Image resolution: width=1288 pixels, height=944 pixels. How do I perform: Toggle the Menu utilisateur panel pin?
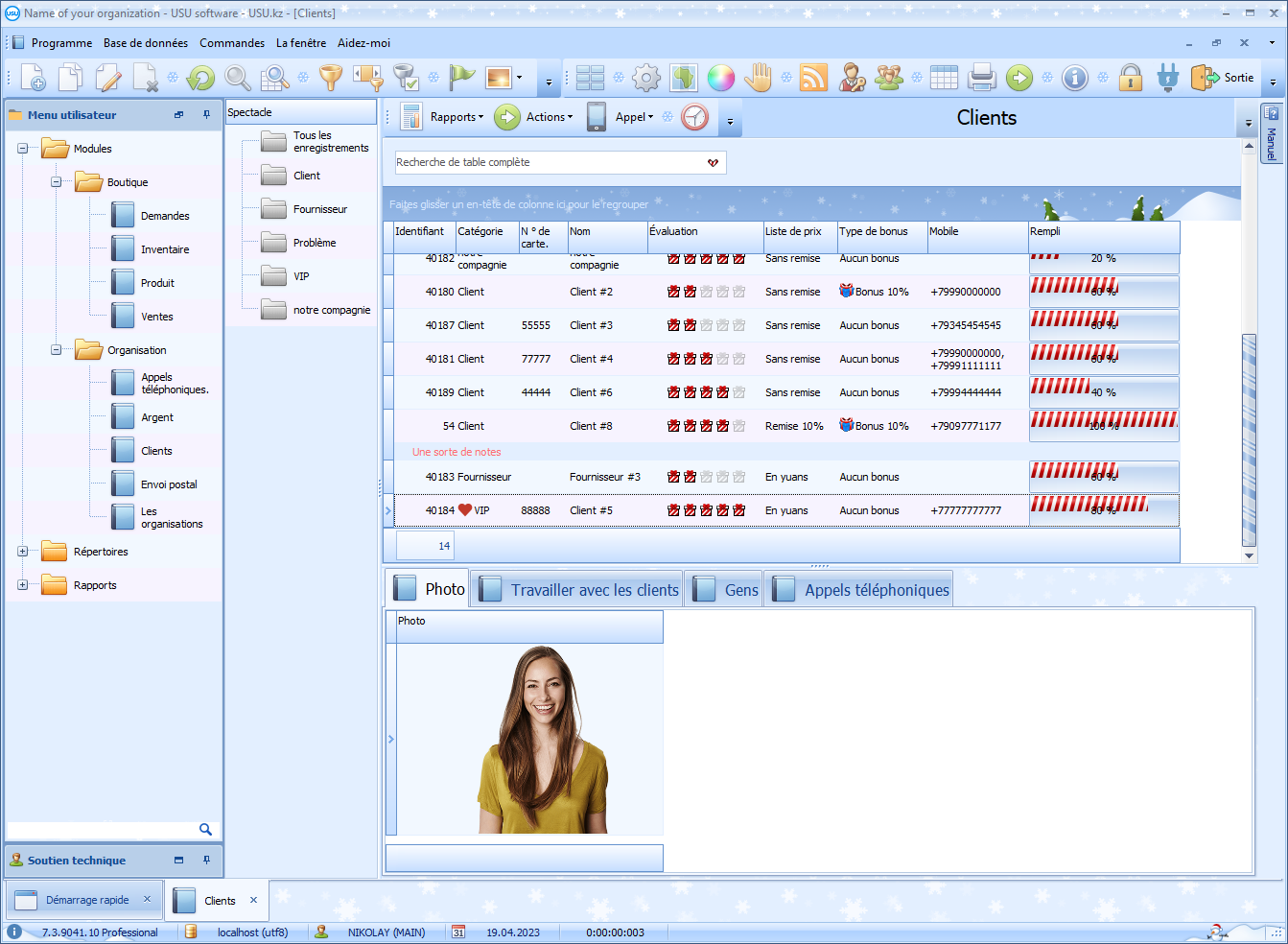click(206, 114)
